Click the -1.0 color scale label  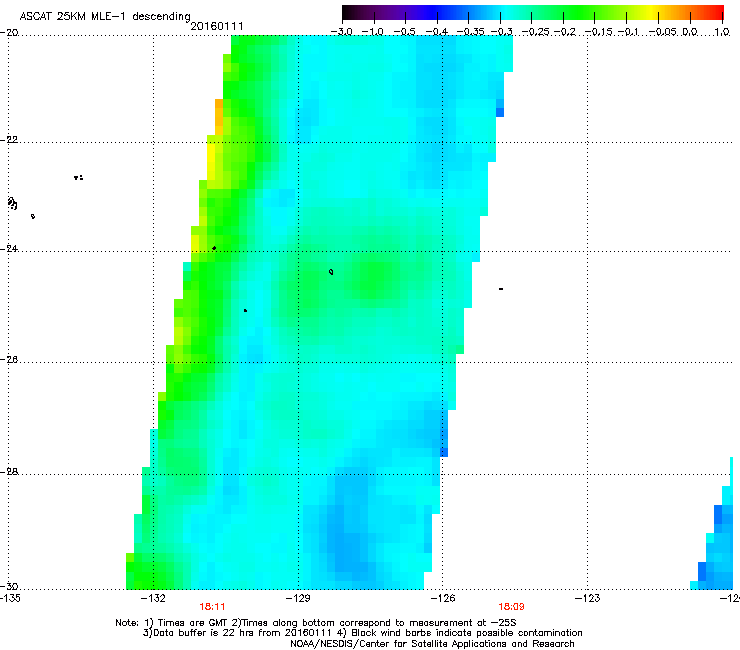373,32
